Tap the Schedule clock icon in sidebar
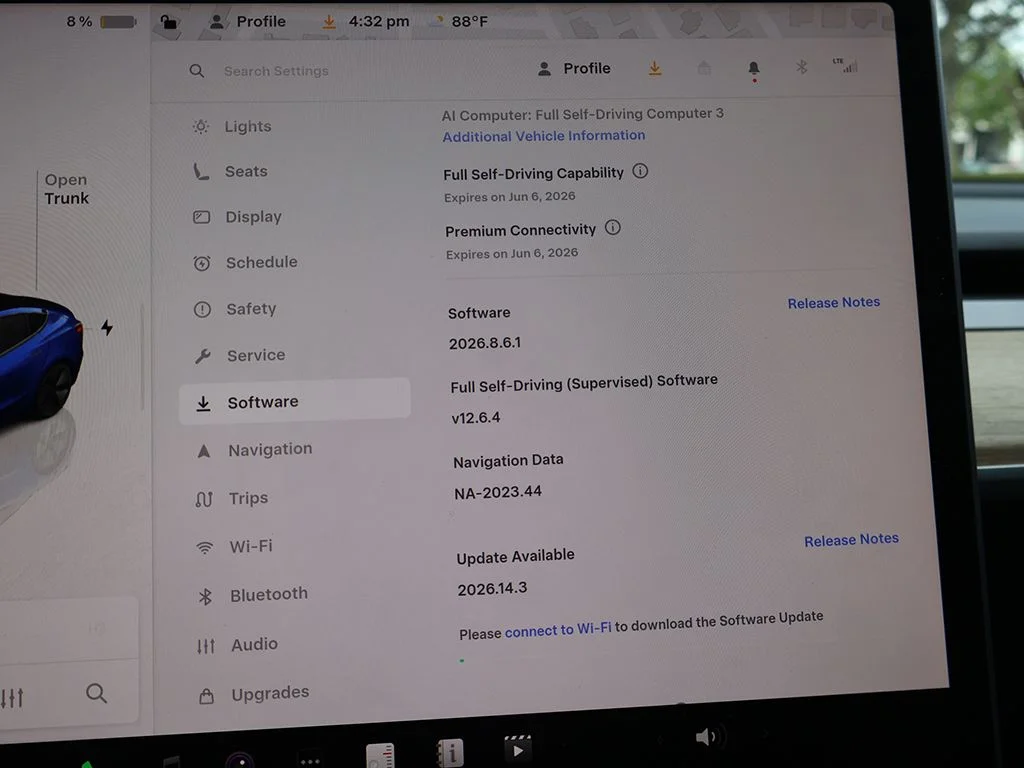Viewport: 1024px width, 768px height. pos(202,263)
